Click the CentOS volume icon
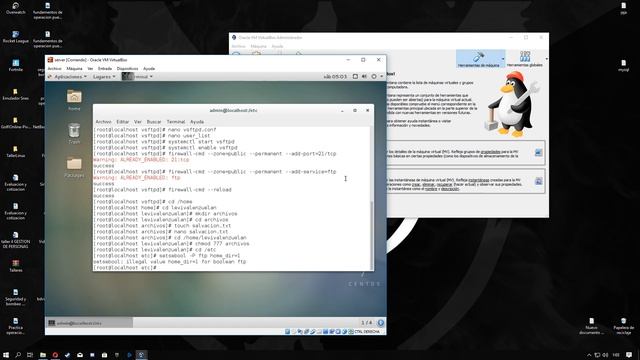The image size is (640, 360). tap(364, 76)
